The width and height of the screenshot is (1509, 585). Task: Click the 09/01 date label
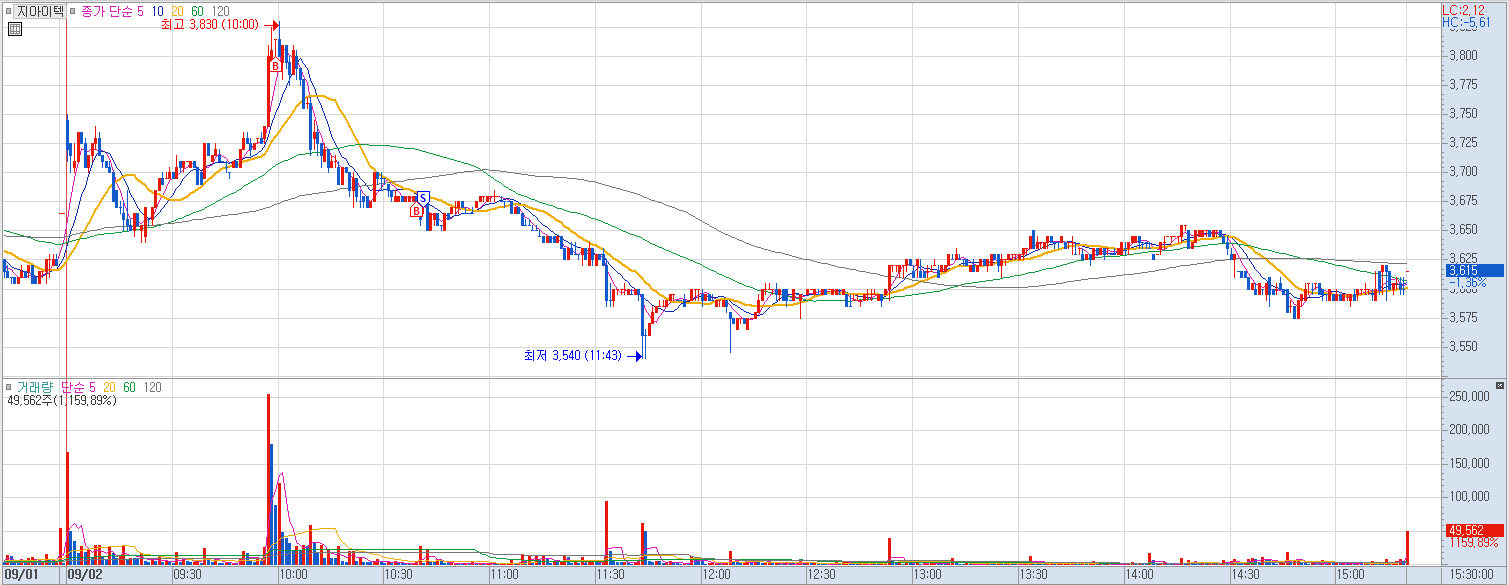point(20,575)
